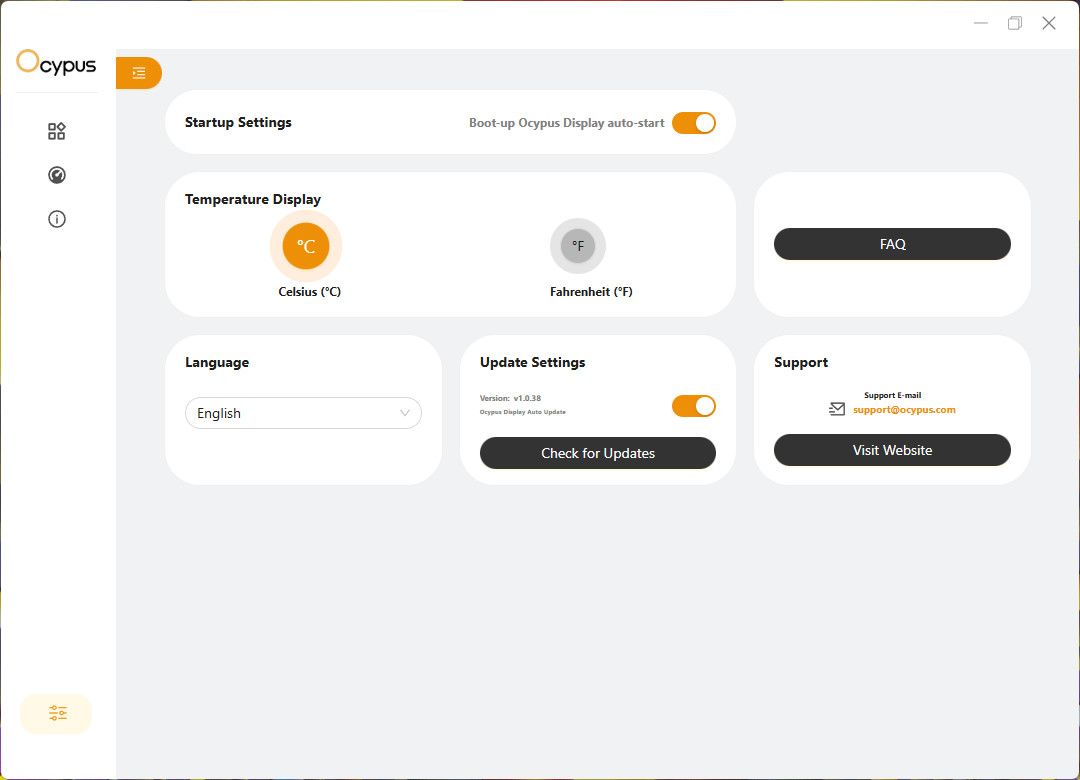Click the Ocypus logo
Image resolution: width=1080 pixels, height=780 pixels.
click(56, 64)
